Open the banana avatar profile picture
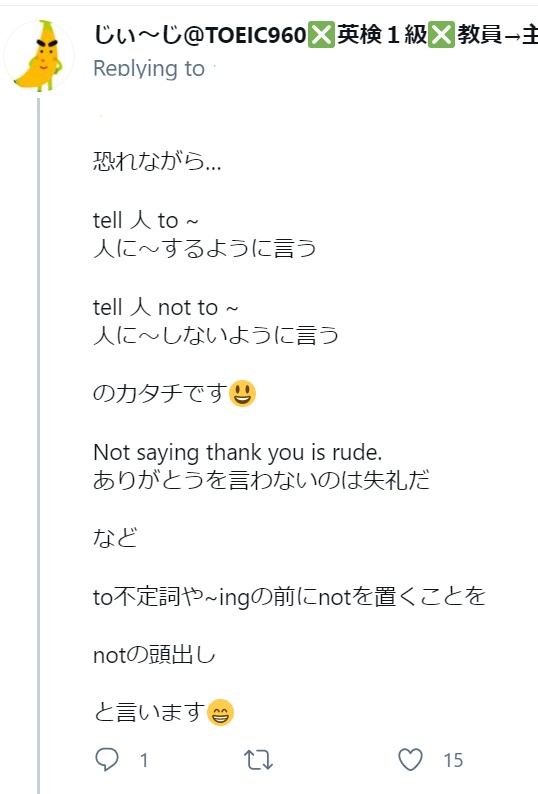This screenshot has width=538, height=794. pyautogui.click(x=39, y=56)
